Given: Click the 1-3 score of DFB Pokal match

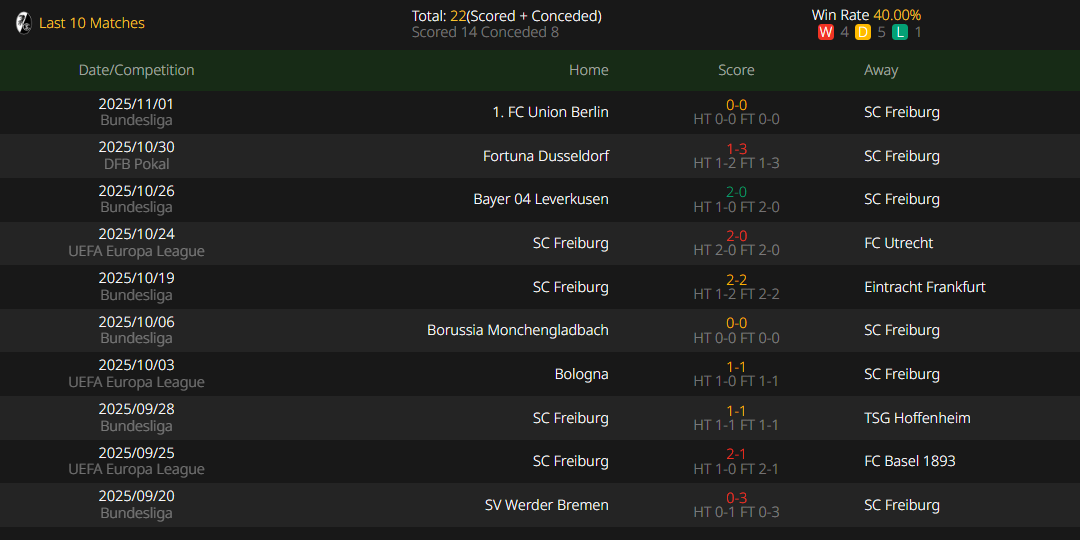Looking at the screenshot, I should (x=736, y=149).
